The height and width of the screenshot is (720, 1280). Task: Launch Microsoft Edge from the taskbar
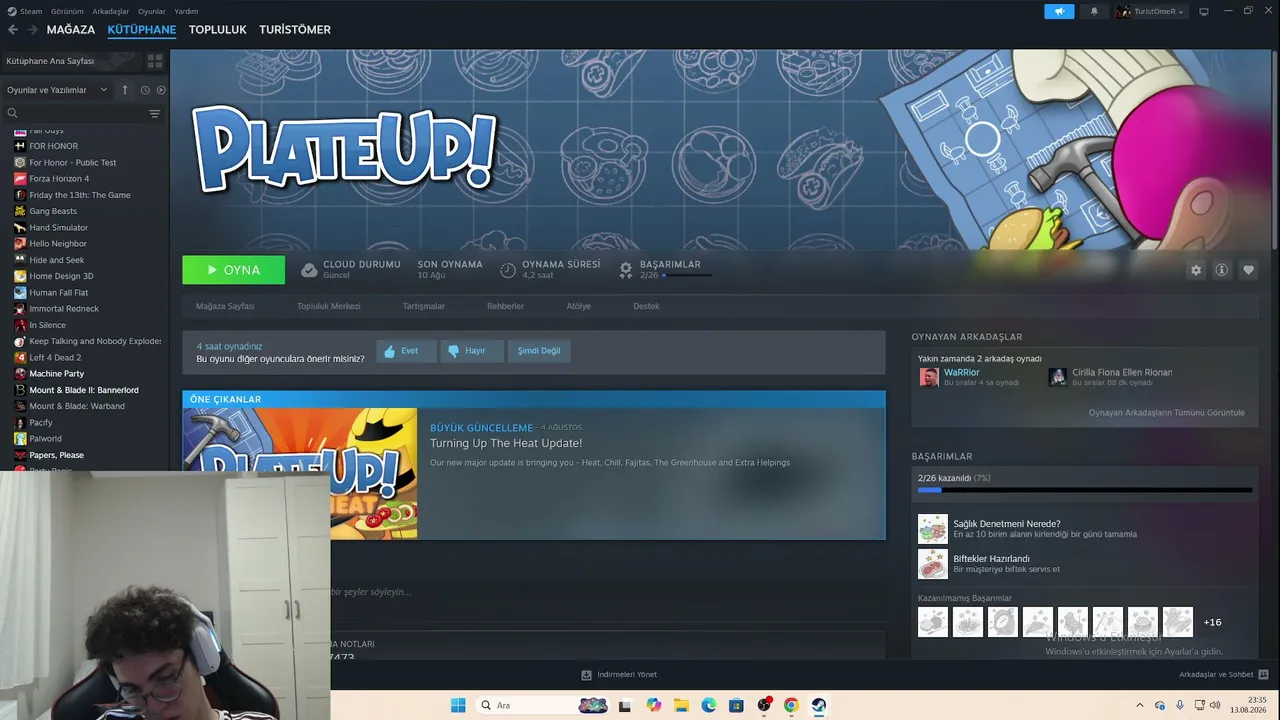[x=709, y=705]
